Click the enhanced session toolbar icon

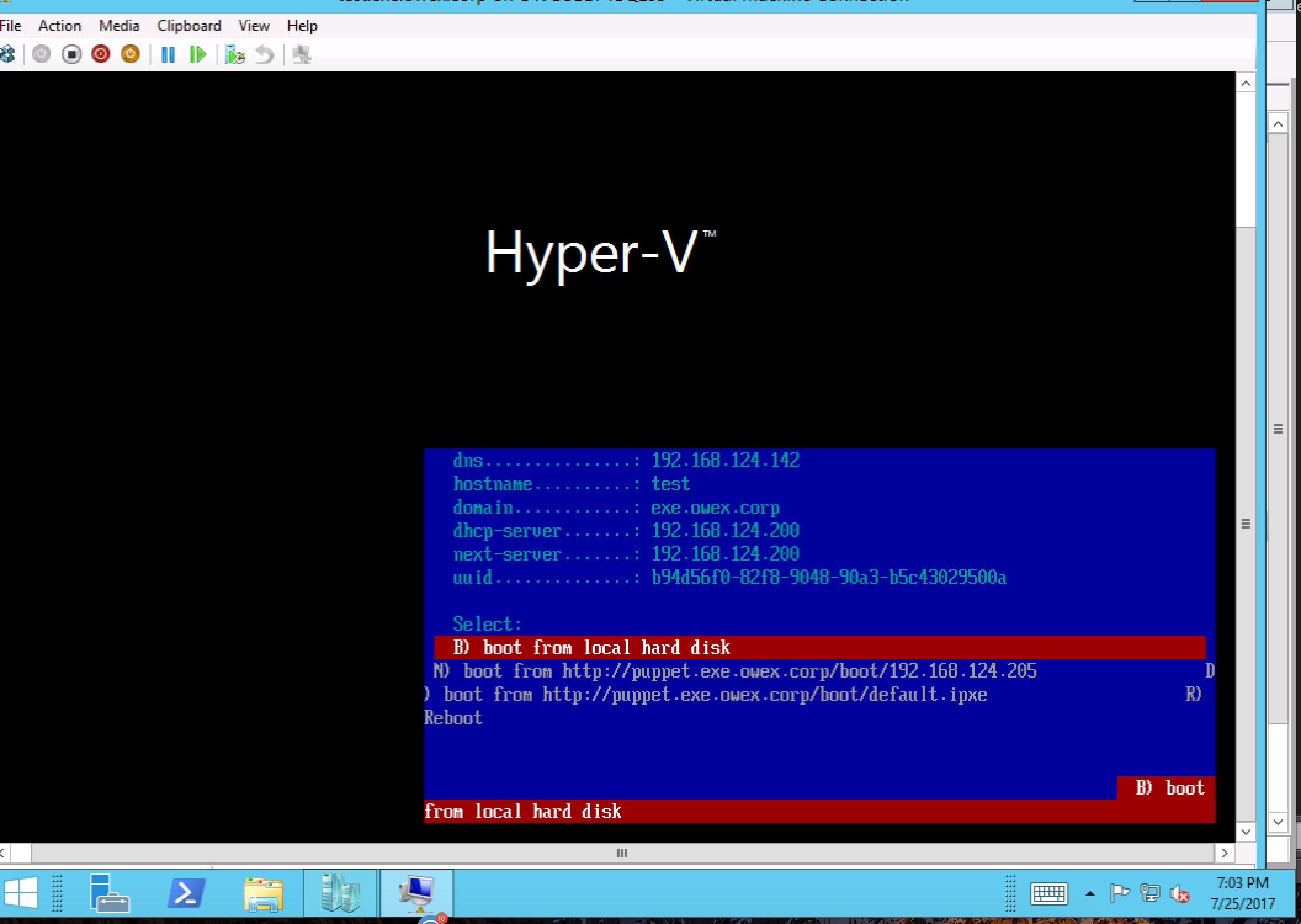tap(301, 55)
